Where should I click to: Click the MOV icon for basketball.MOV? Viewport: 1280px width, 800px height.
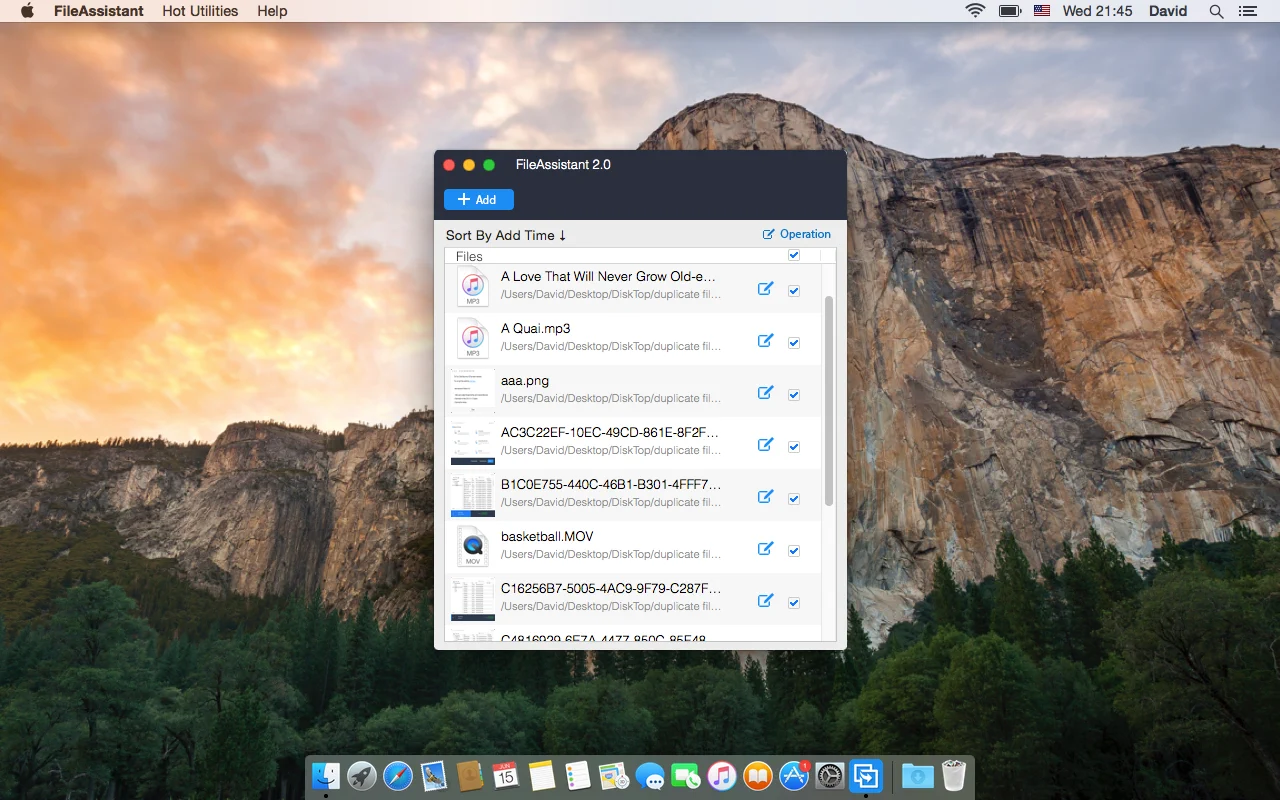point(472,546)
